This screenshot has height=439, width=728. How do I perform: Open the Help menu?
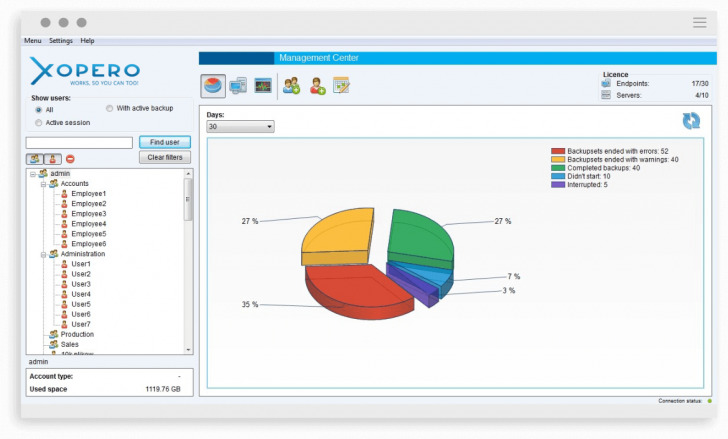tap(88, 41)
